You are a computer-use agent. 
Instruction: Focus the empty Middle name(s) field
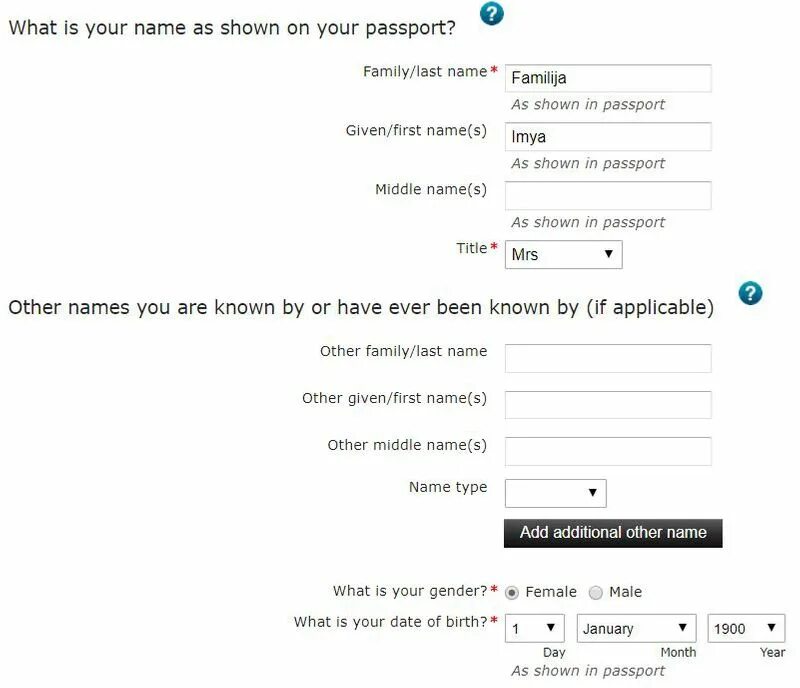pos(608,195)
